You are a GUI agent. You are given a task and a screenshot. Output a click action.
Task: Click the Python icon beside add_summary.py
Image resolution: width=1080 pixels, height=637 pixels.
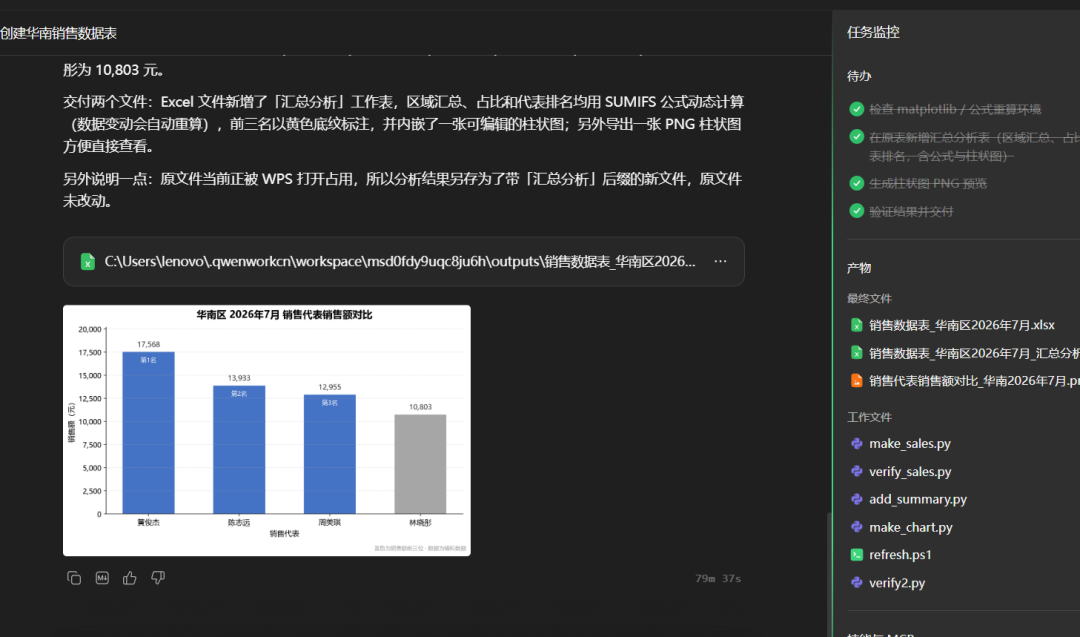(x=856, y=499)
